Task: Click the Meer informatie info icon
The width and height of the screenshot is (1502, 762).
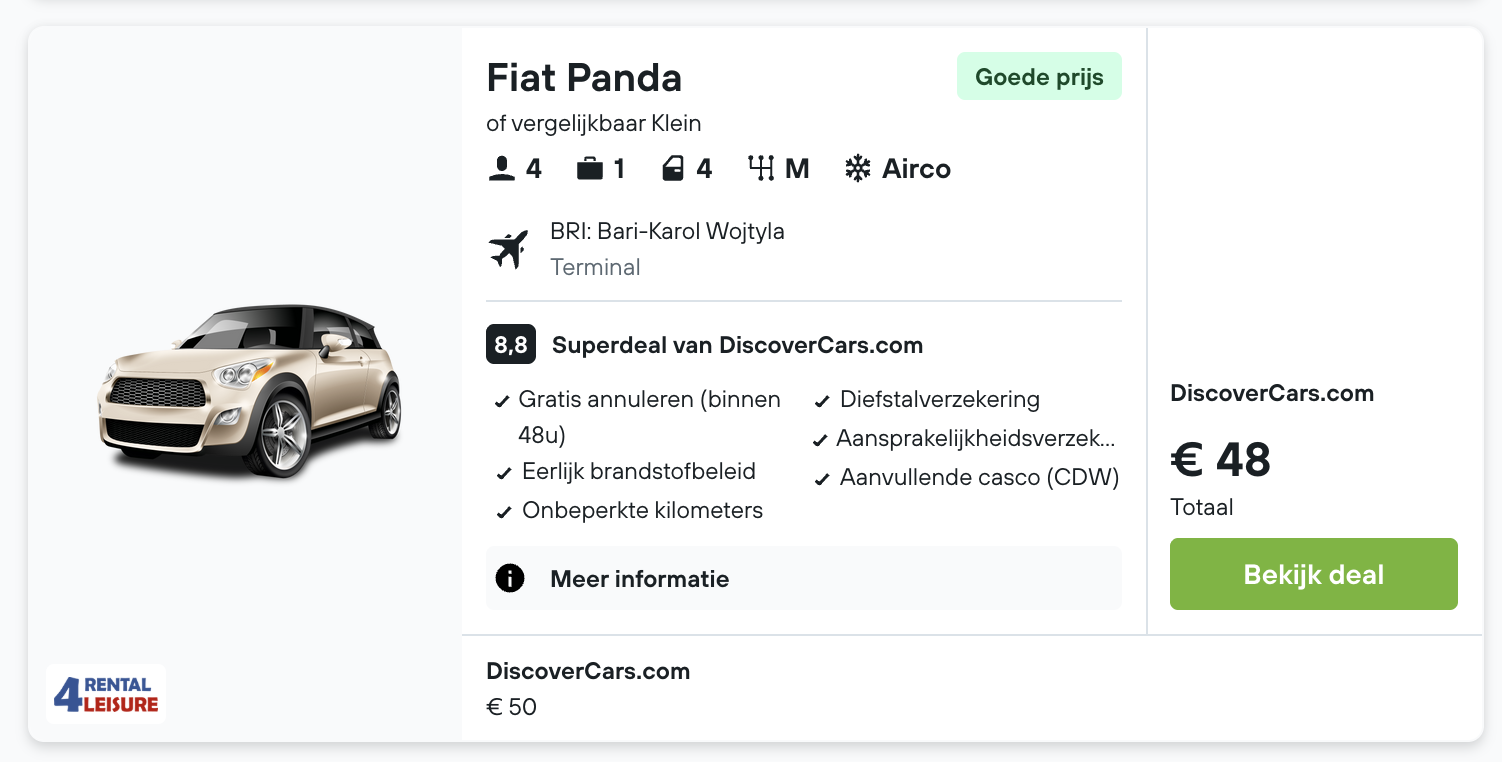Action: click(x=510, y=578)
